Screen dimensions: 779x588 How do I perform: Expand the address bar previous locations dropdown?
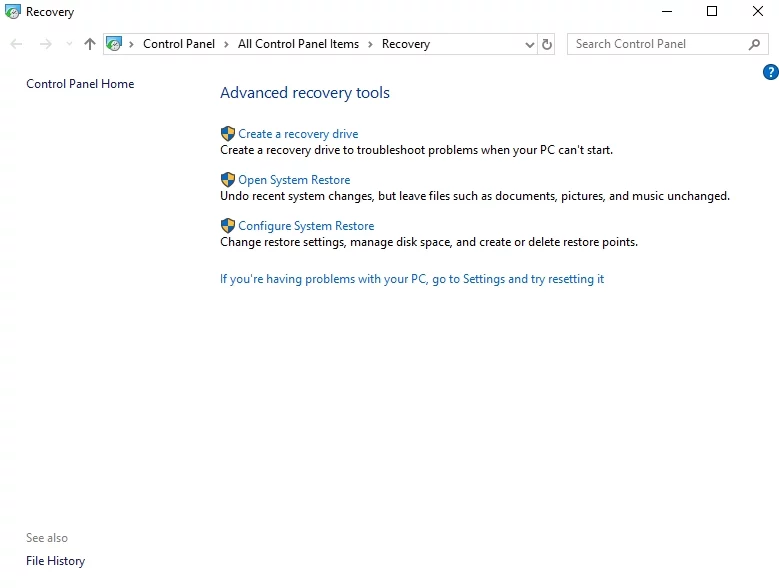pyautogui.click(x=530, y=44)
